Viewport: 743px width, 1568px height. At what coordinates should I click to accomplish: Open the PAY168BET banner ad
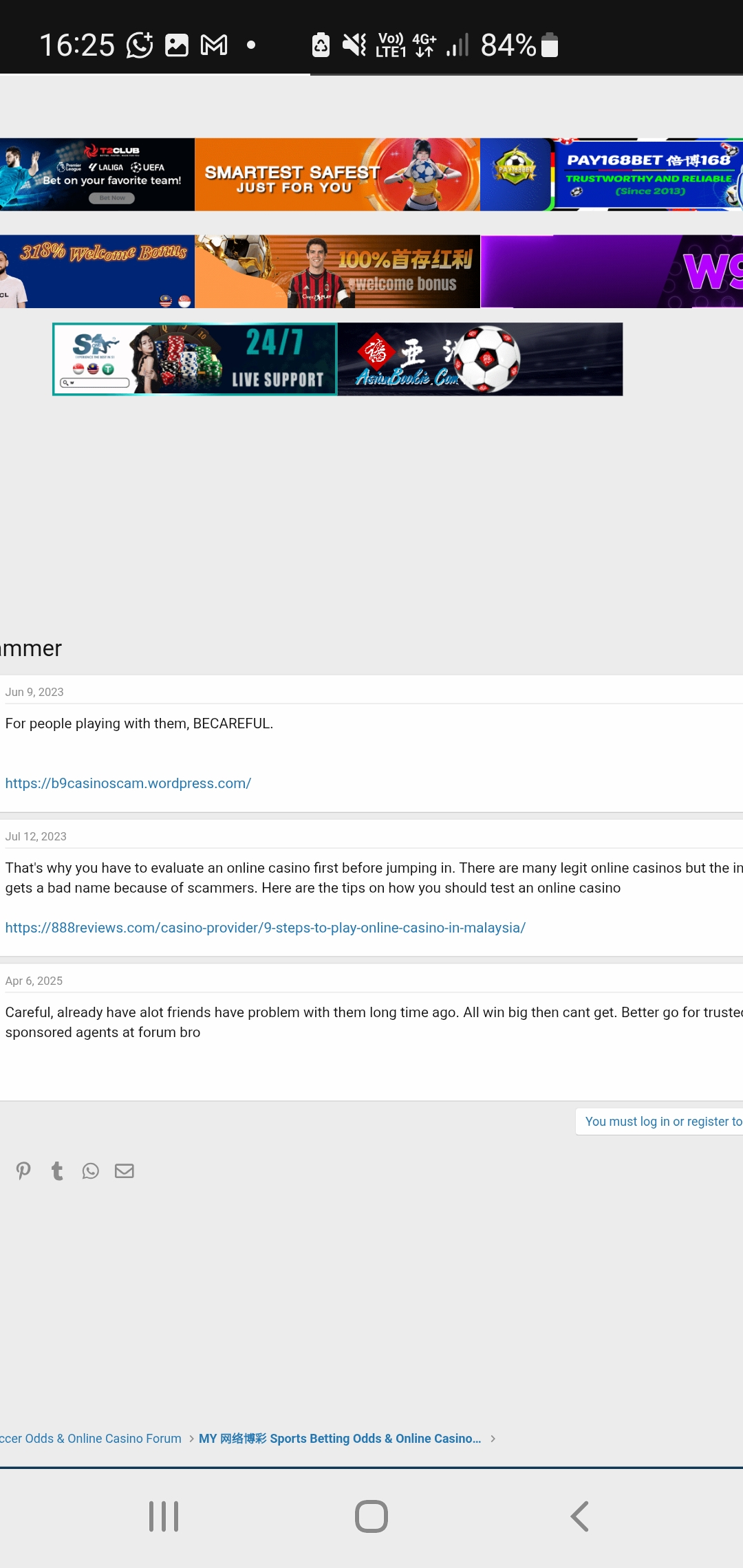[x=612, y=175]
